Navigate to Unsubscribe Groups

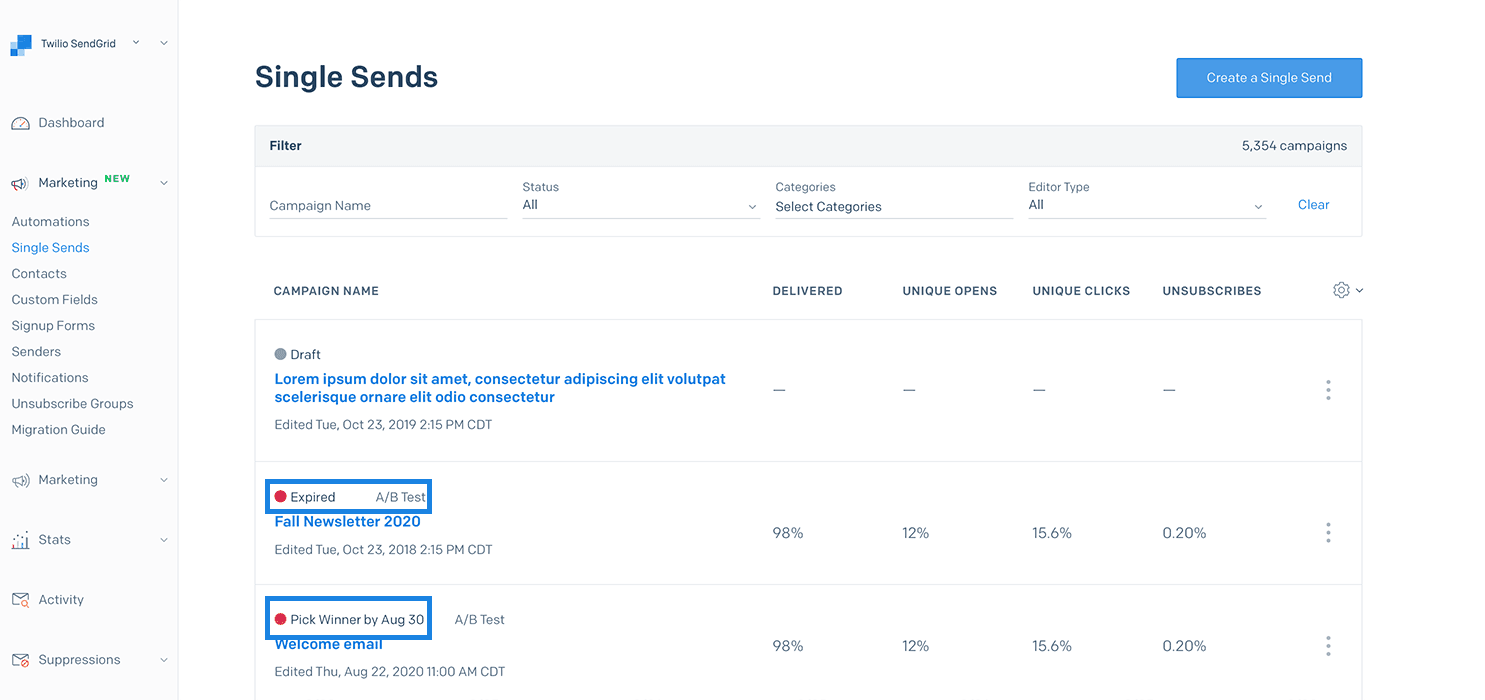(72, 403)
